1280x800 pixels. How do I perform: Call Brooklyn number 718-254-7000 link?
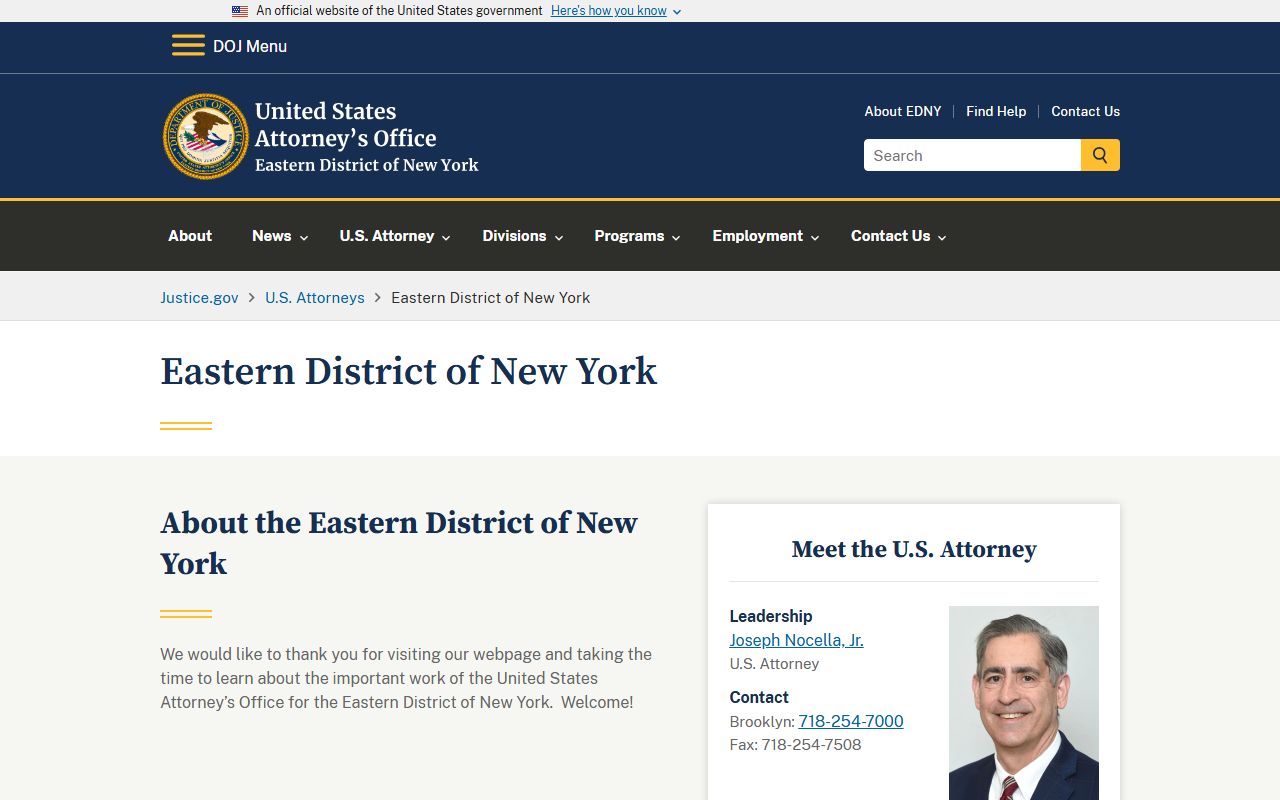tap(851, 721)
